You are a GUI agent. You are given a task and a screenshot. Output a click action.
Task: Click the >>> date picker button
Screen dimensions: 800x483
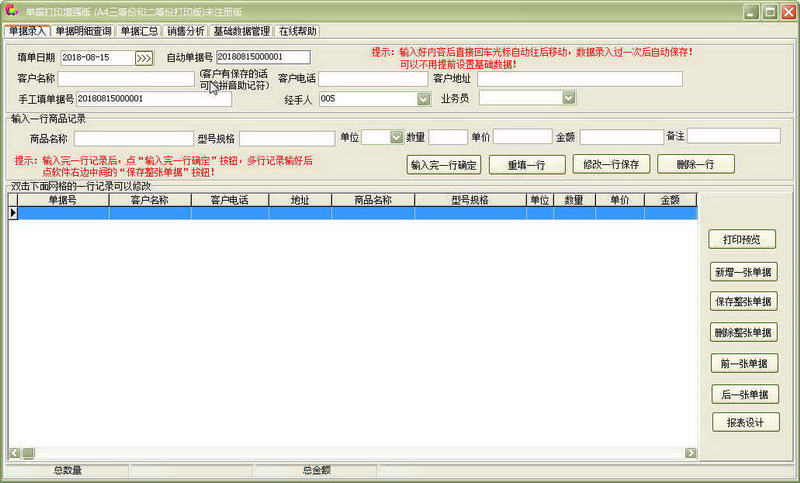pyautogui.click(x=144, y=58)
